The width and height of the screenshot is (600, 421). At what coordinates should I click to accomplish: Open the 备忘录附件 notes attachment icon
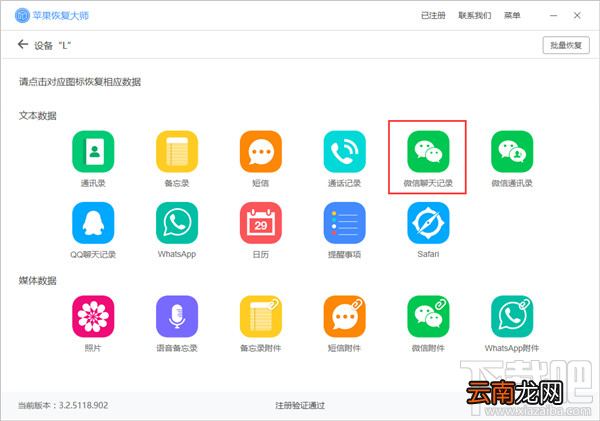tap(261, 316)
